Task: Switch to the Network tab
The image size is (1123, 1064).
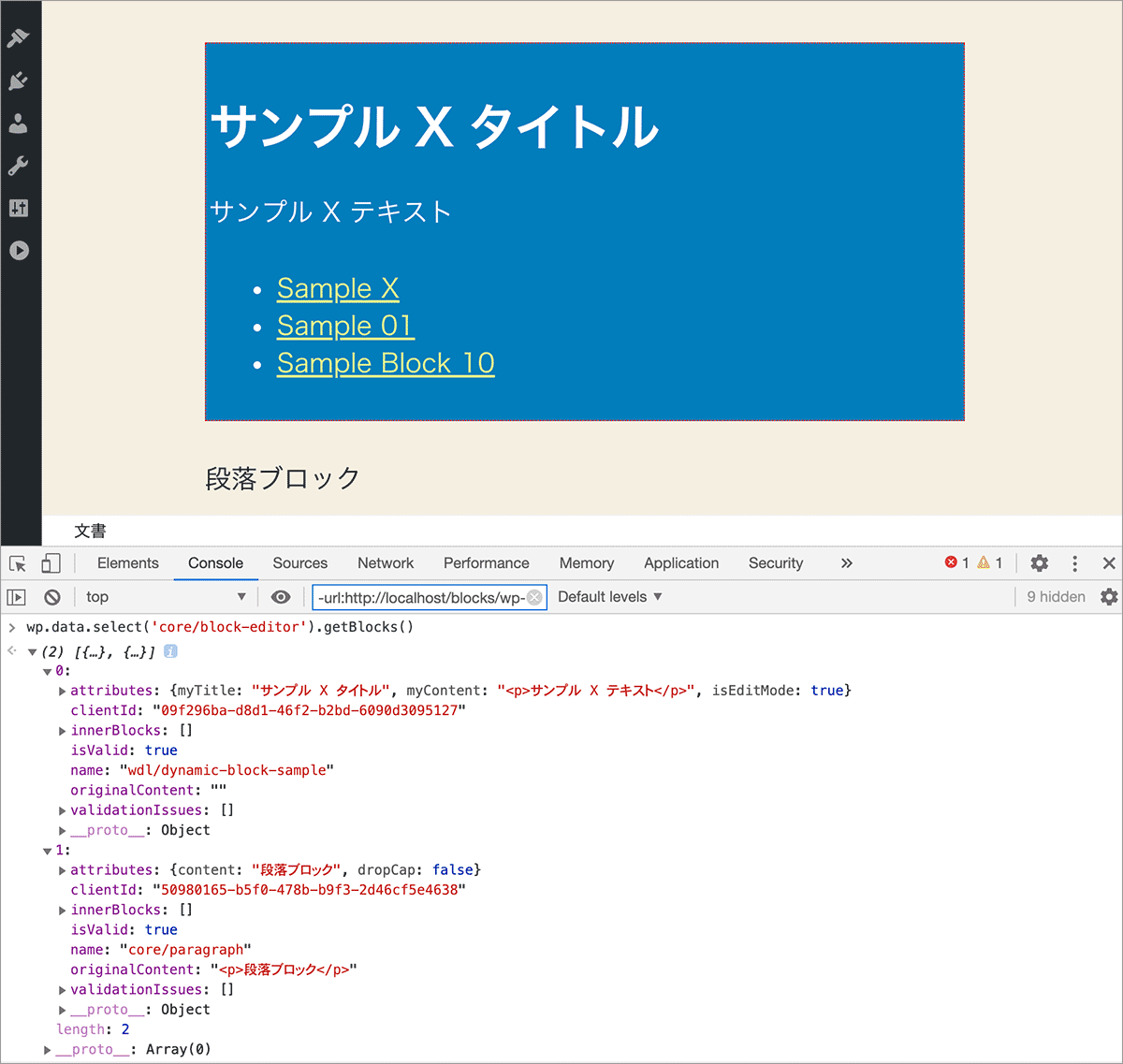Action: (385, 563)
